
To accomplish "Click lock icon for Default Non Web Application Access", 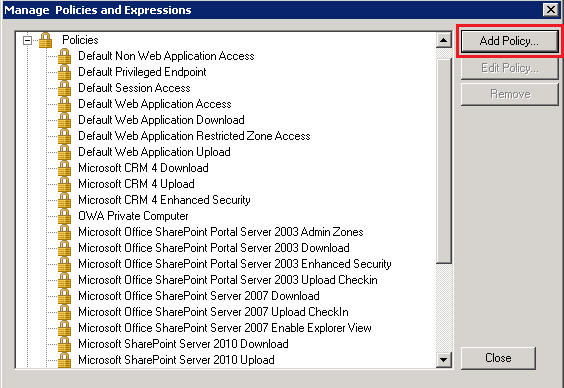I will [x=64, y=56].
